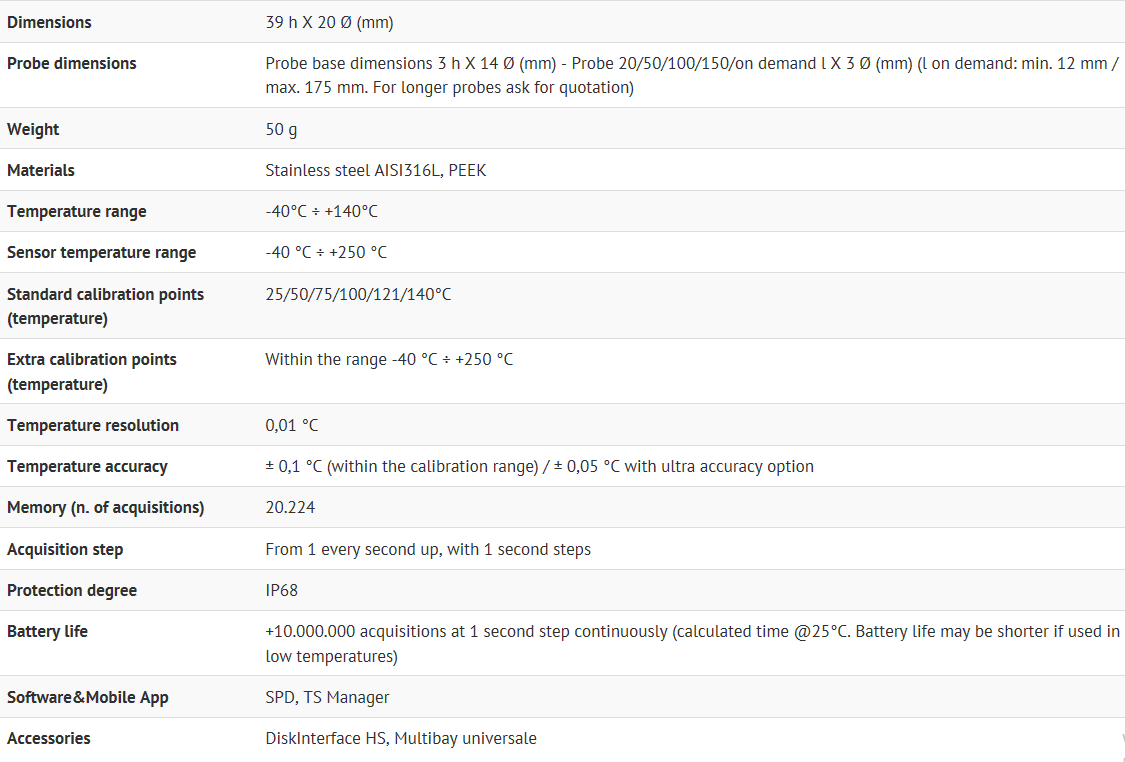
Task: Click the Acquisition step label
Action: [x=65, y=549]
